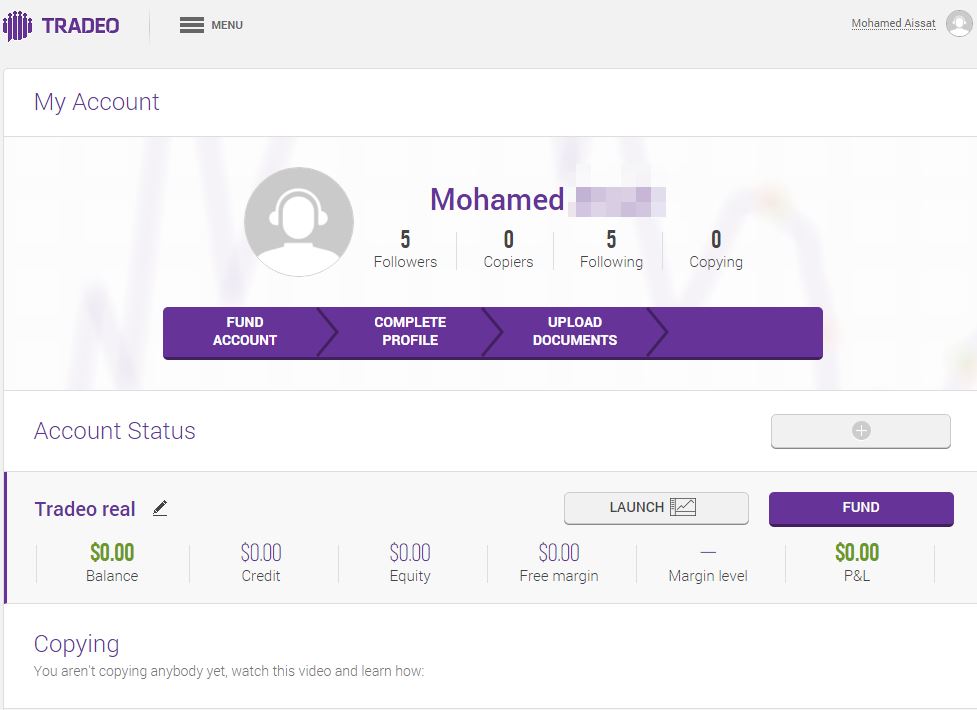
Task: Click the Copying section heading
Action: click(x=76, y=645)
